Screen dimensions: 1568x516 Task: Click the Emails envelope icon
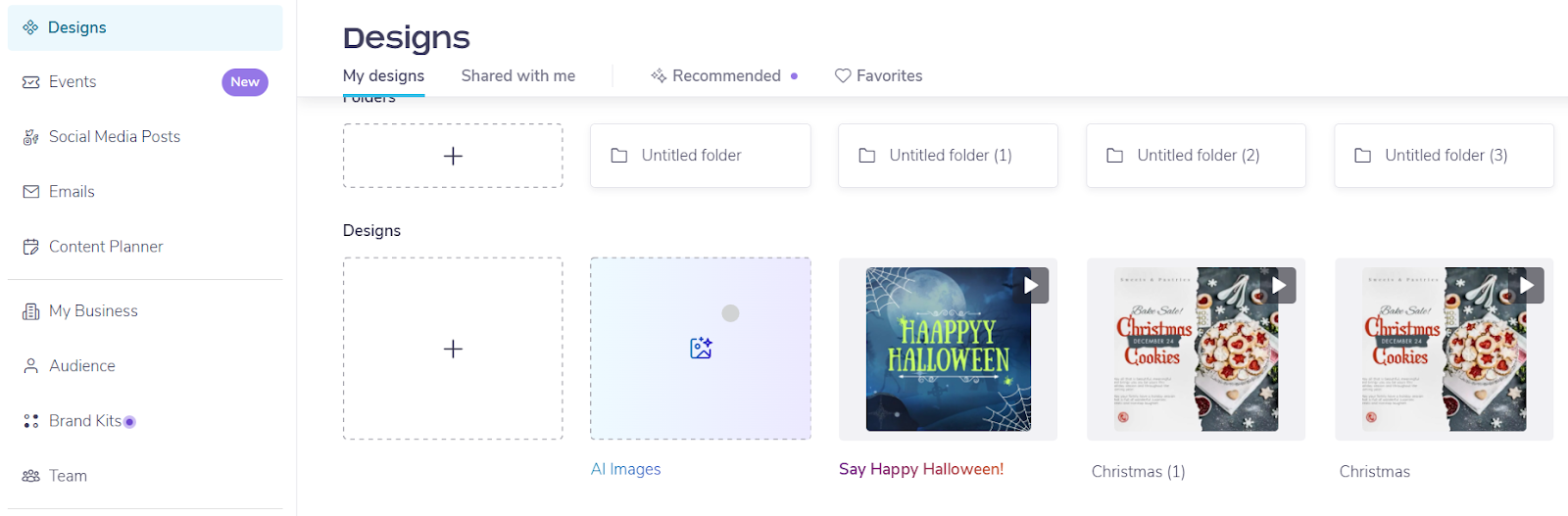[31, 192]
